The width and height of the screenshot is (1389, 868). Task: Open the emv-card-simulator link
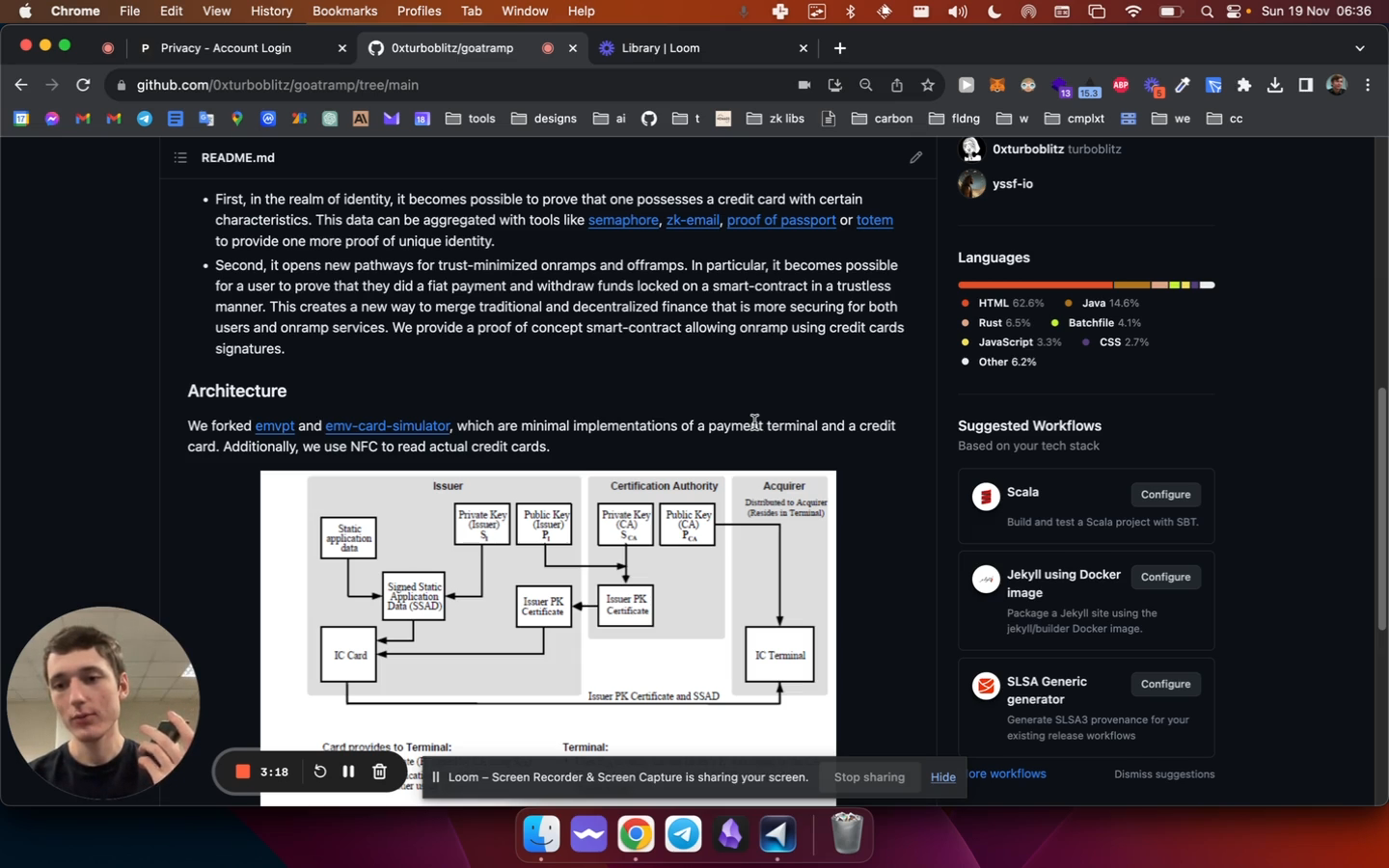click(x=388, y=425)
